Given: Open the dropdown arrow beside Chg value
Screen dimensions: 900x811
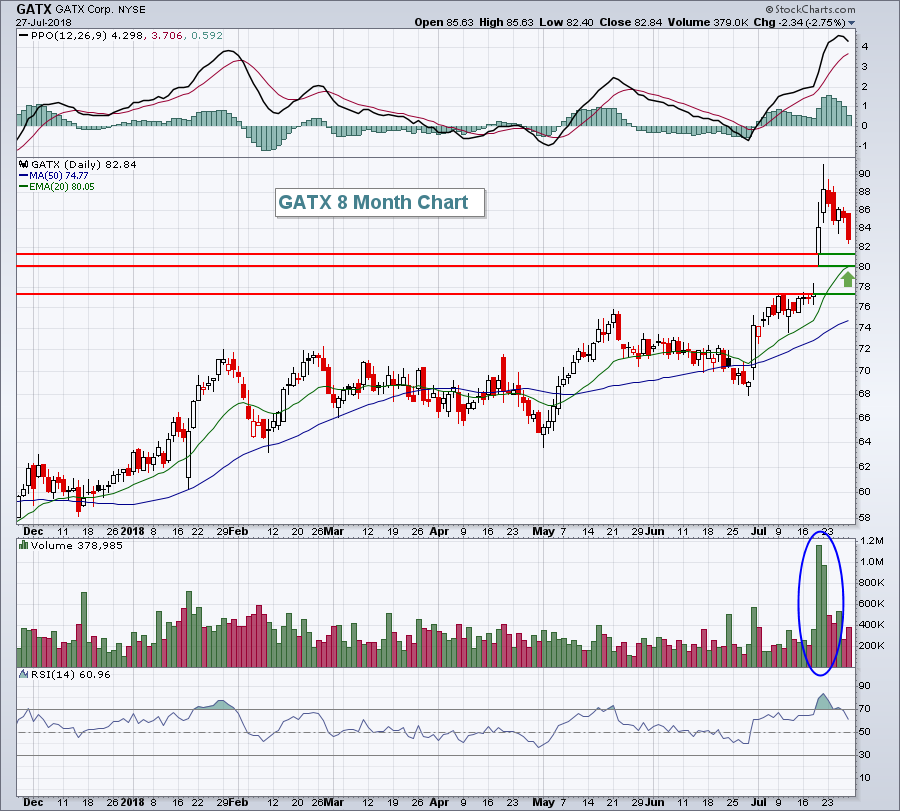Looking at the screenshot, I should (x=851, y=23).
